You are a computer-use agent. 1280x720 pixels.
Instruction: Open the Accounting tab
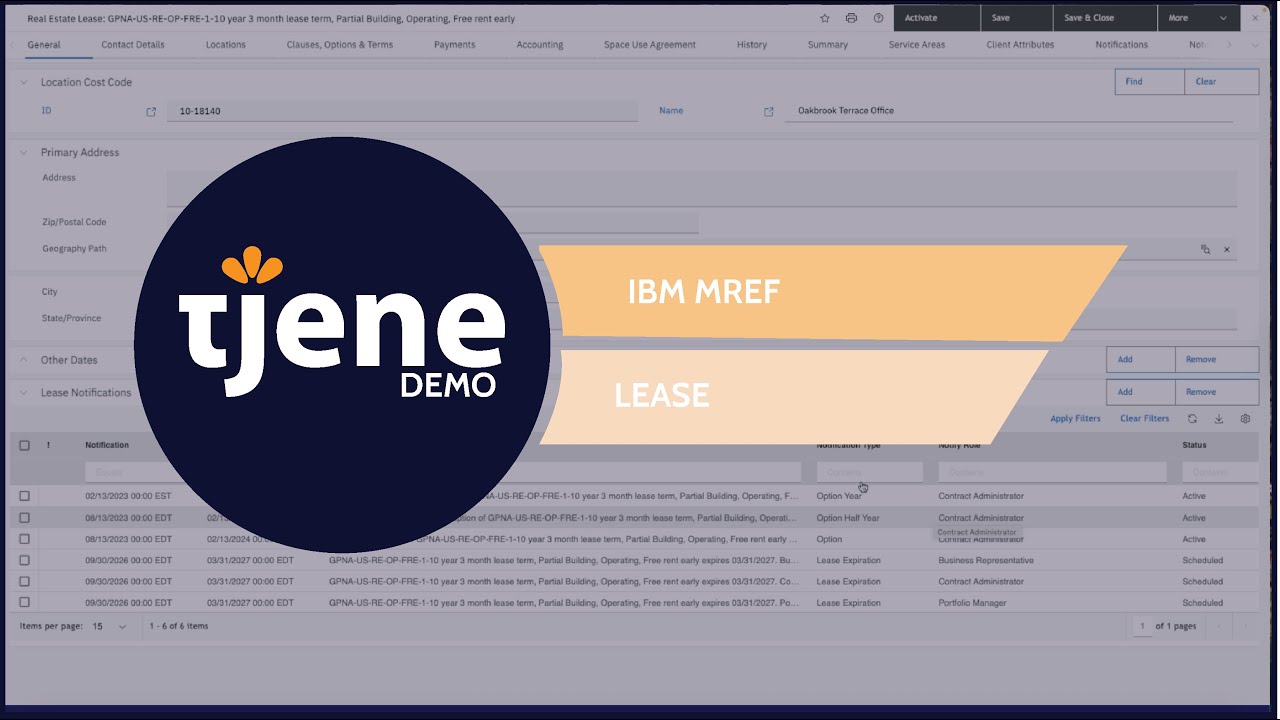click(x=540, y=45)
